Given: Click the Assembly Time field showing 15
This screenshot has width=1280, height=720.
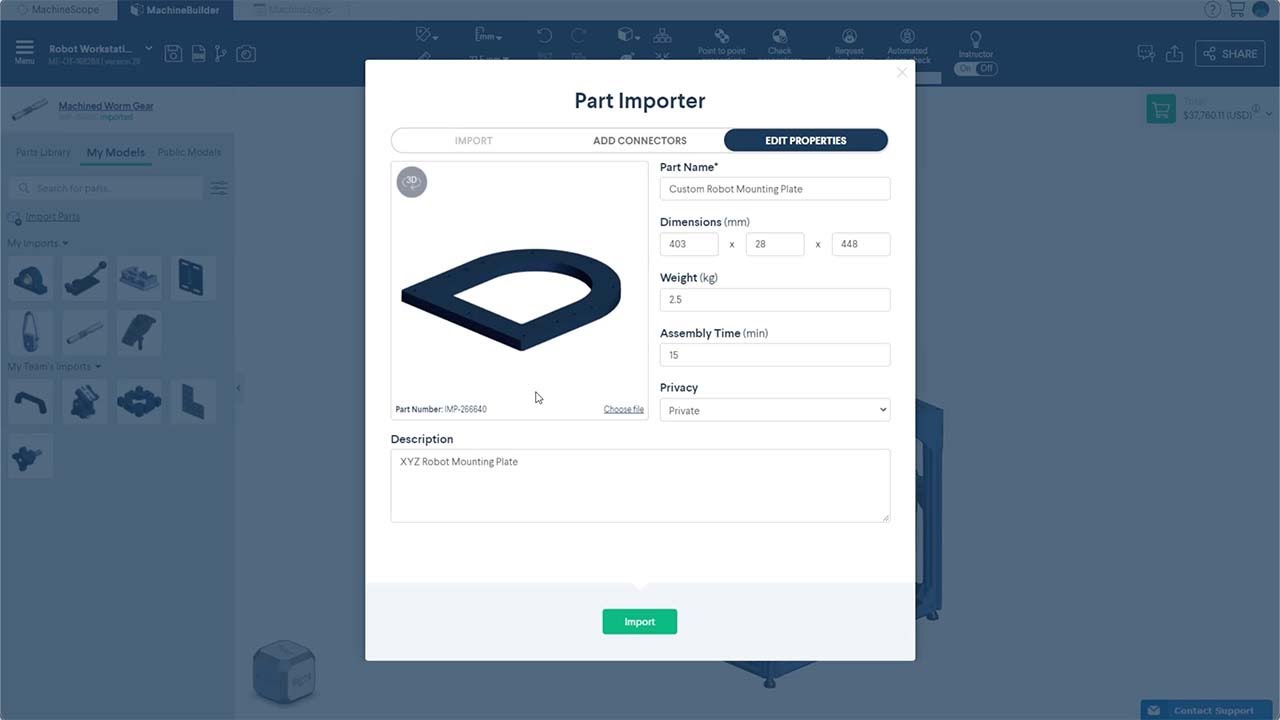Looking at the screenshot, I should [x=775, y=355].
